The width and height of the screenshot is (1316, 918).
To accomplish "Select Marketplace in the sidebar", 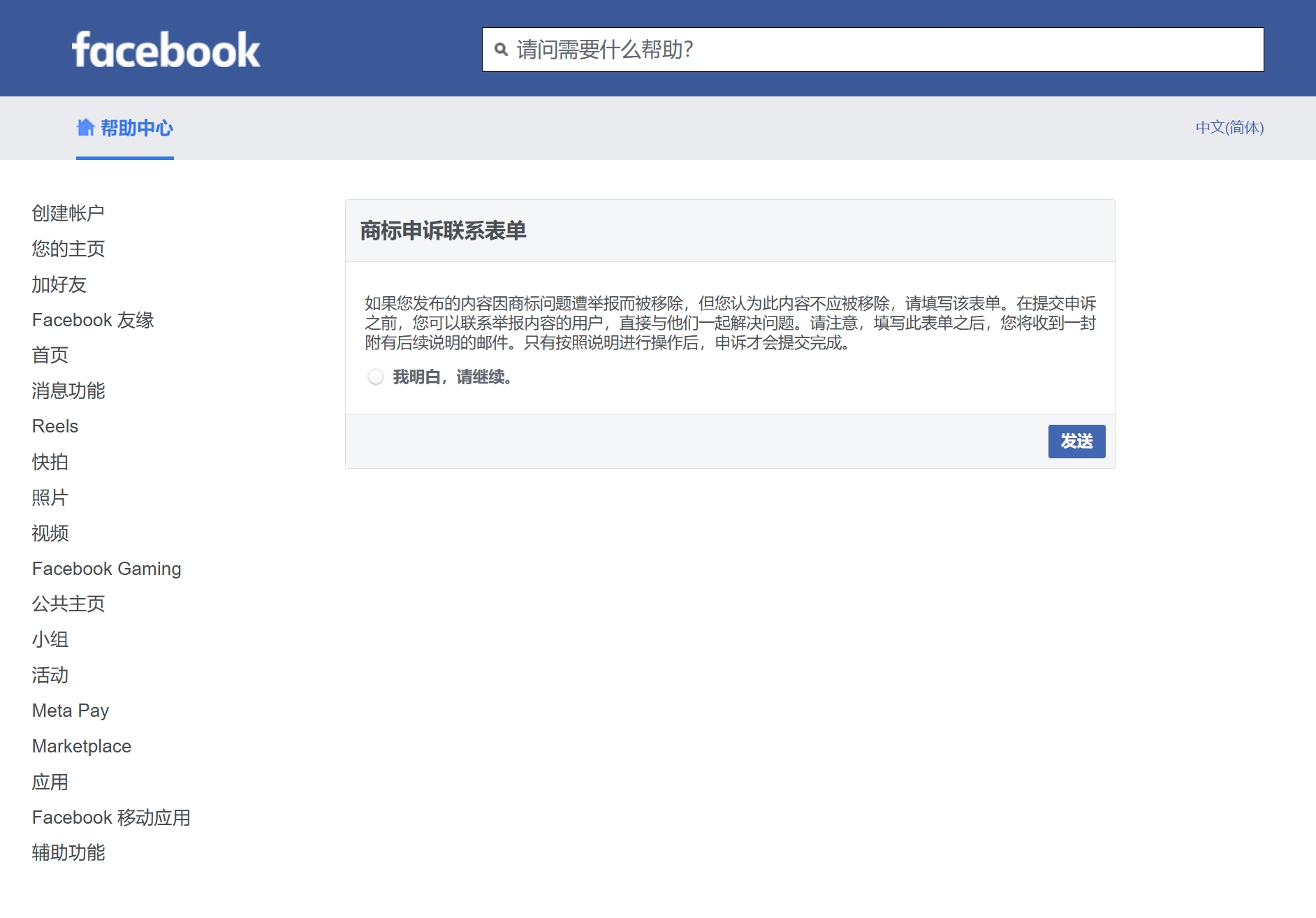I will point(82,746).
